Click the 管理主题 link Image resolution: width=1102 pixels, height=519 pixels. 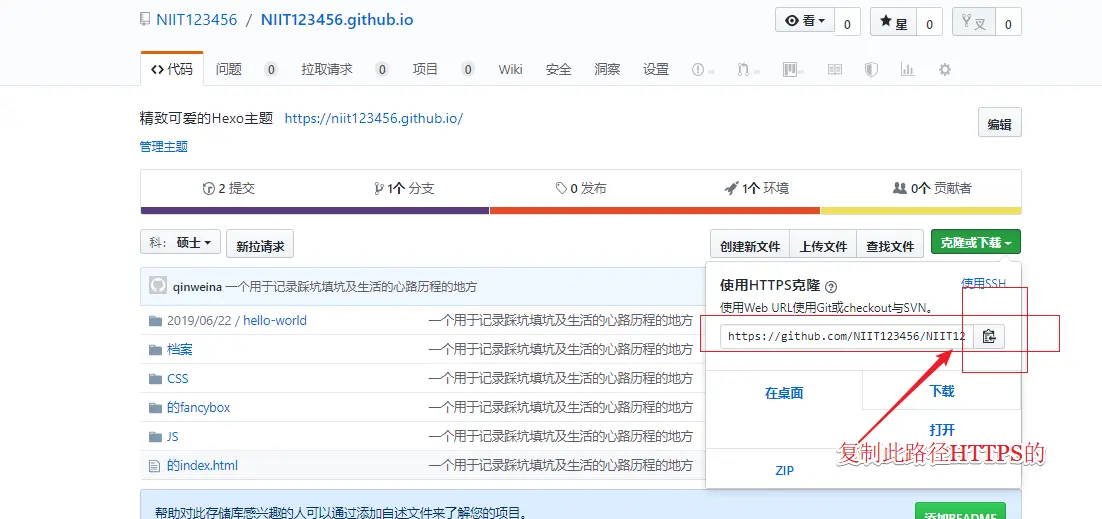coord(164,146)
